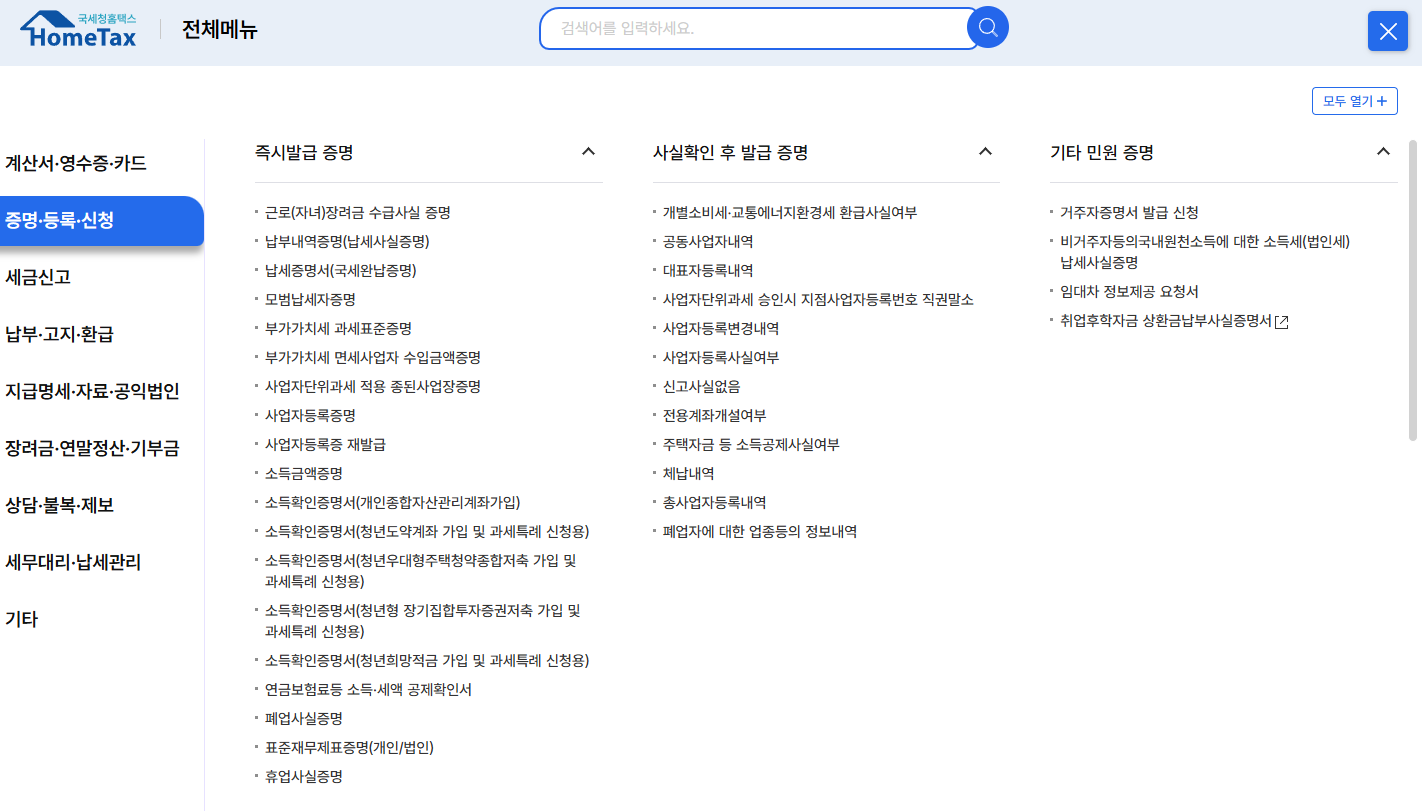Open 주택자금 등 소득공제사실여부 link

pos(751,445)
